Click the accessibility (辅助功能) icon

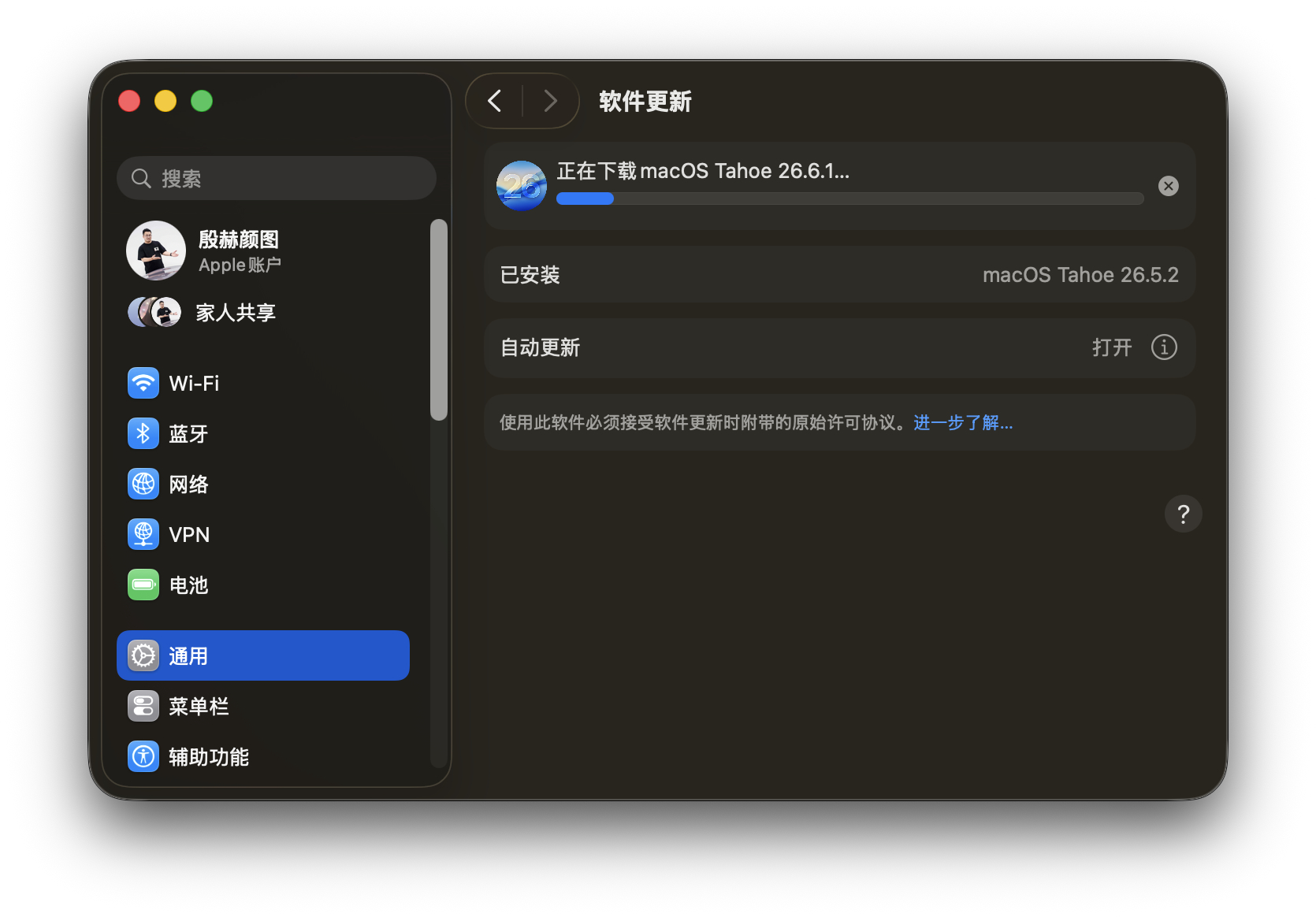pos(143,757)
